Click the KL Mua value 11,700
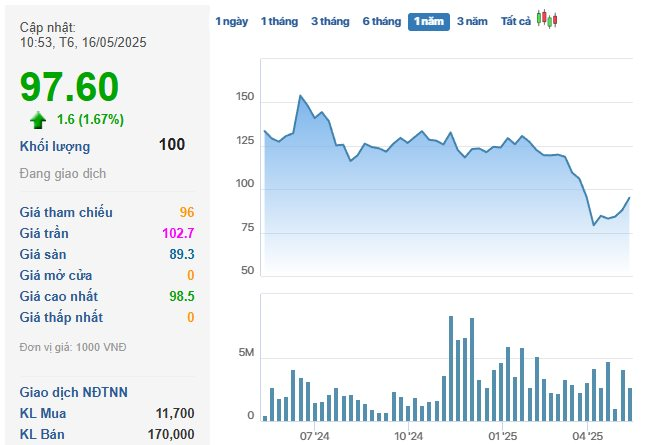Screen dimensions: 650x445 (175, 413)
